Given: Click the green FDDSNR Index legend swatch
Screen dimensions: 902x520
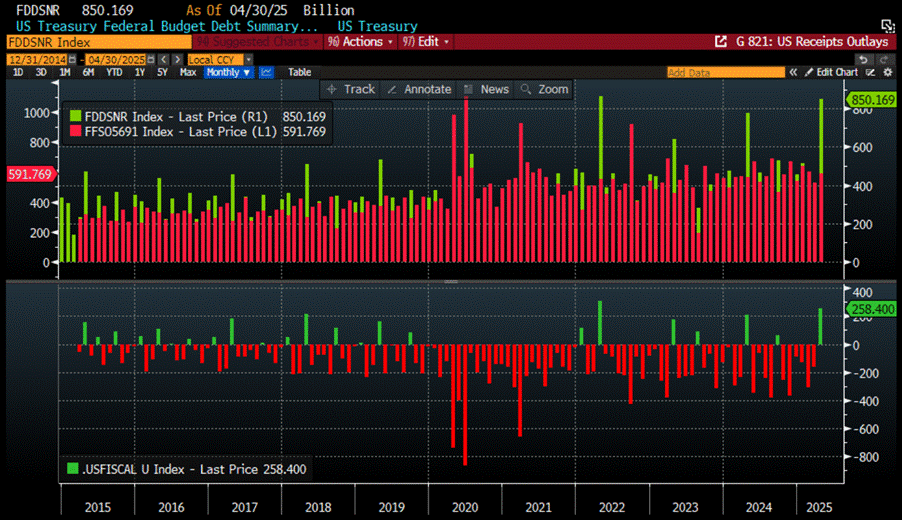Looking at the screenshot, I should pos(75,116).
